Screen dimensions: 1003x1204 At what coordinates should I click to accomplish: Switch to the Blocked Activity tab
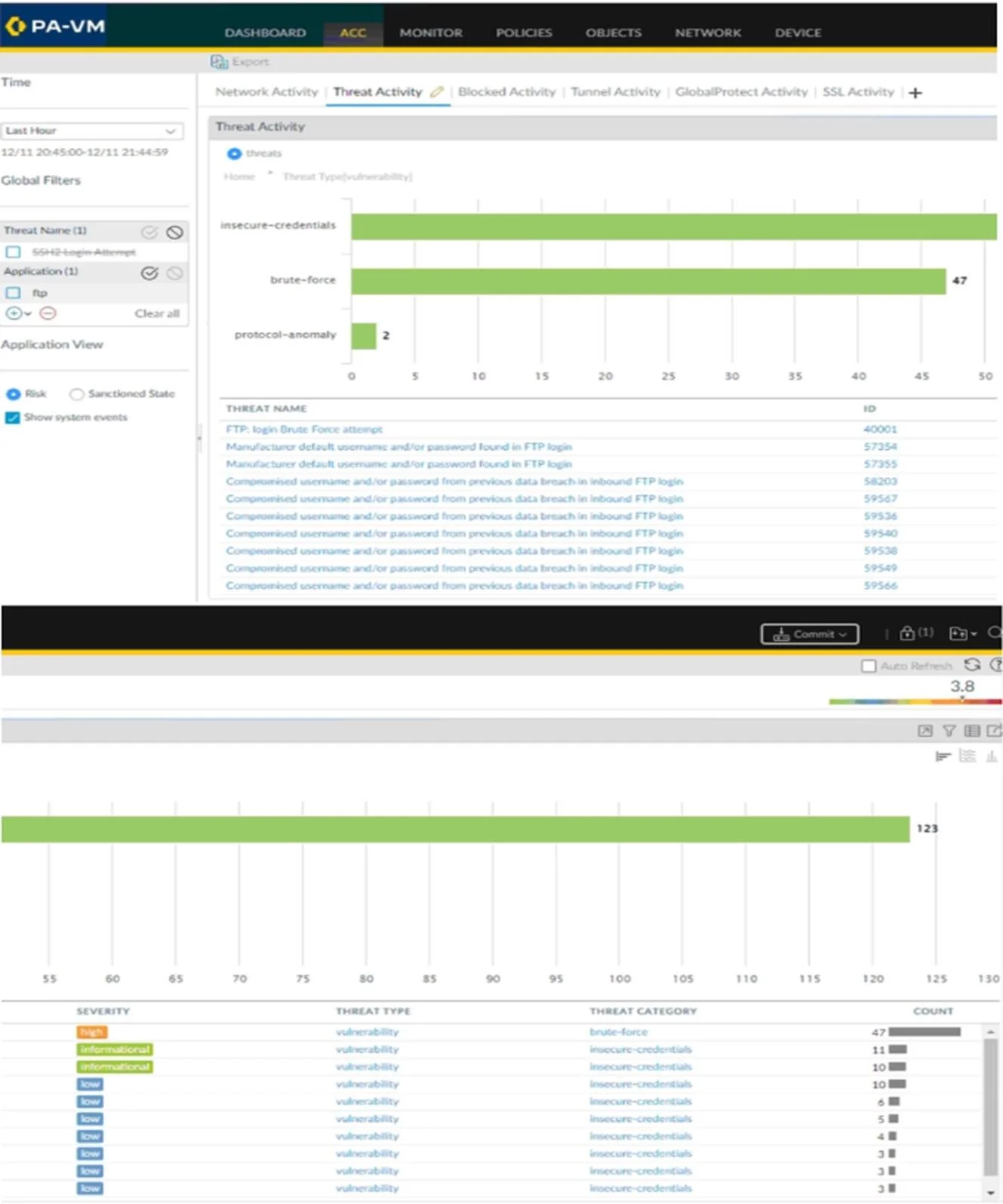click(x=506, y=92)
